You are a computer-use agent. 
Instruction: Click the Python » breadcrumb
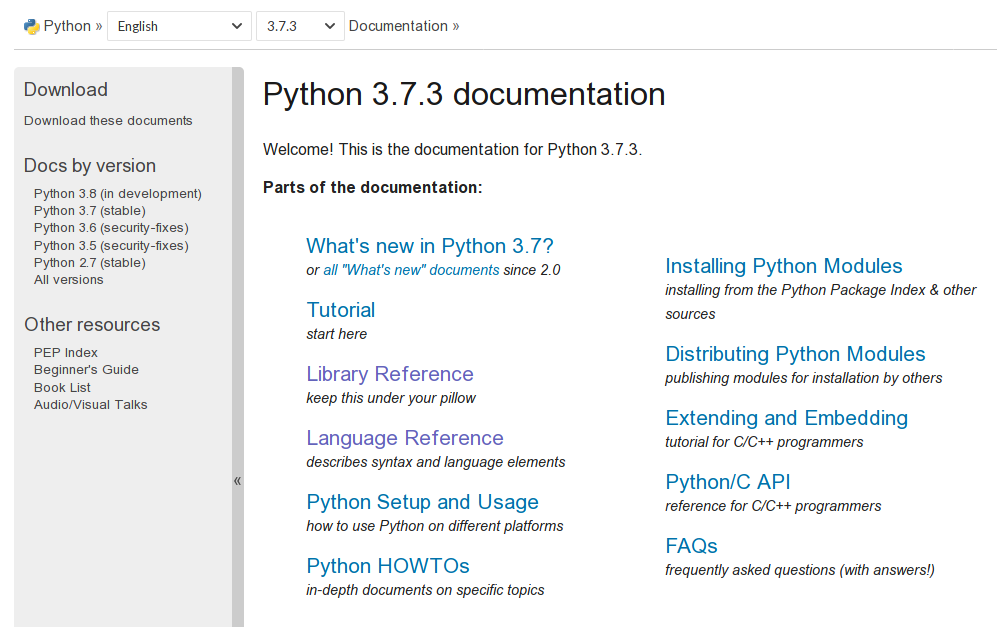coord(63,25)
